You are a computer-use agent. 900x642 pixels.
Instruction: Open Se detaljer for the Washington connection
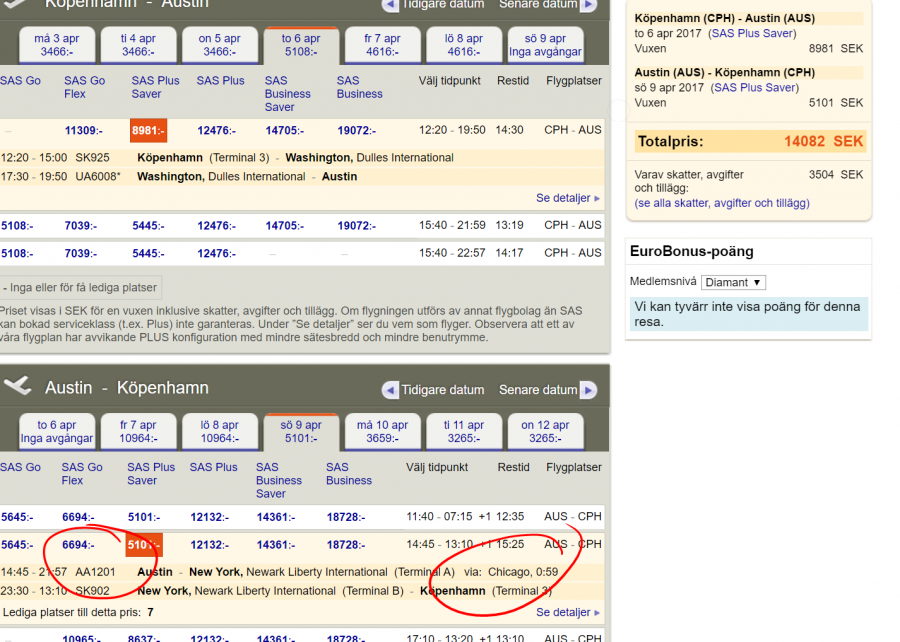(568, 198)
